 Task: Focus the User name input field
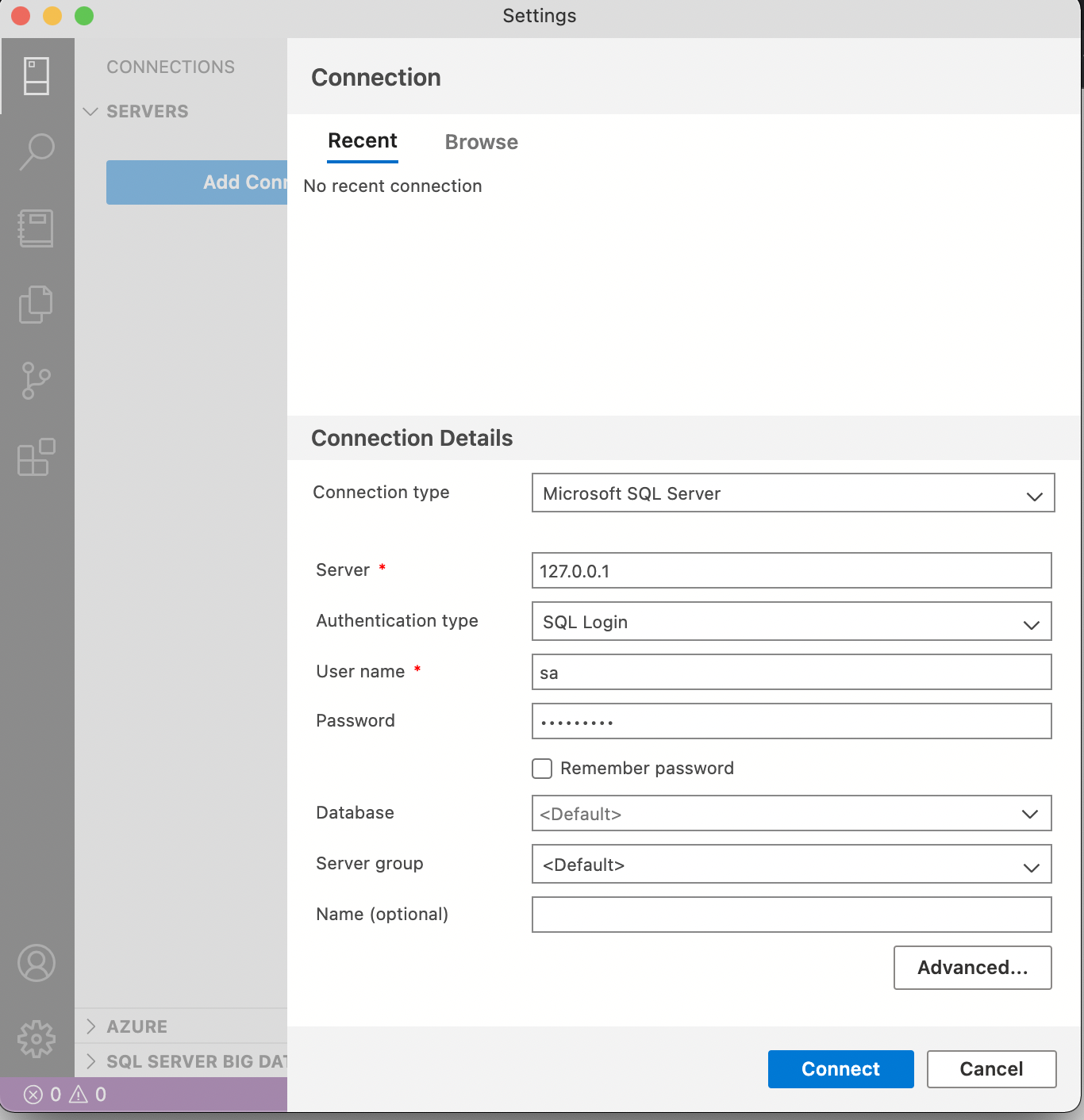click(792, 672)
